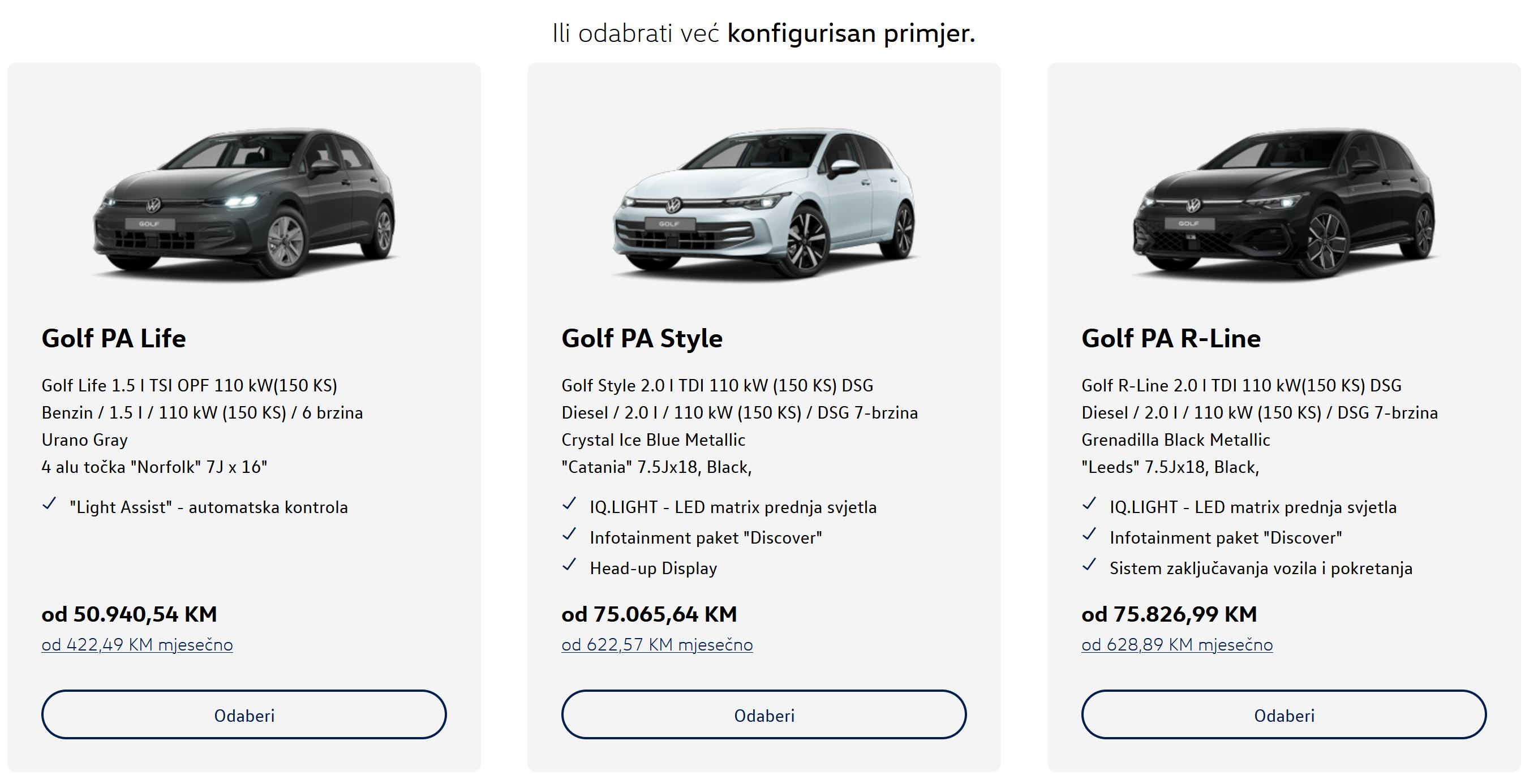Click the gray Golf PA Life car image
This screenshot has width=1525, height=784.
(x=244, y=203)
